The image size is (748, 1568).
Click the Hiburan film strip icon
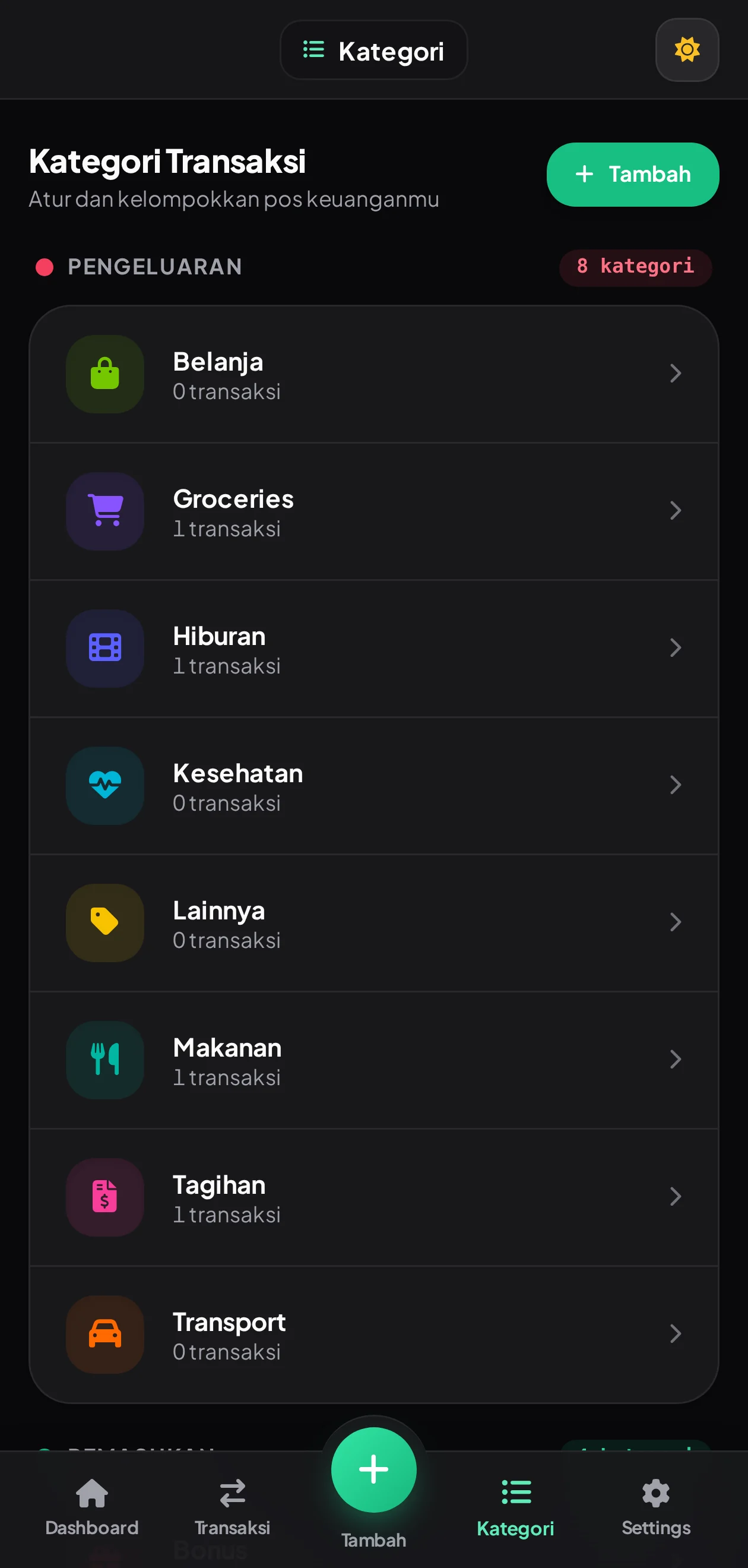pos(105,648)
